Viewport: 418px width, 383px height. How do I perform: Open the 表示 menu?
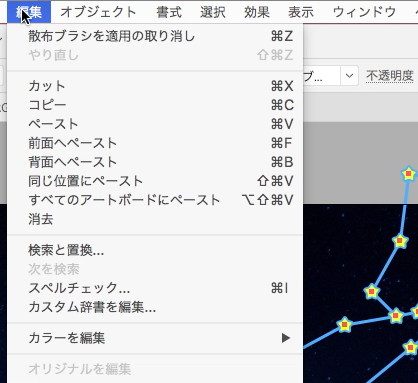pyautogui.click(x=301, y=12)
